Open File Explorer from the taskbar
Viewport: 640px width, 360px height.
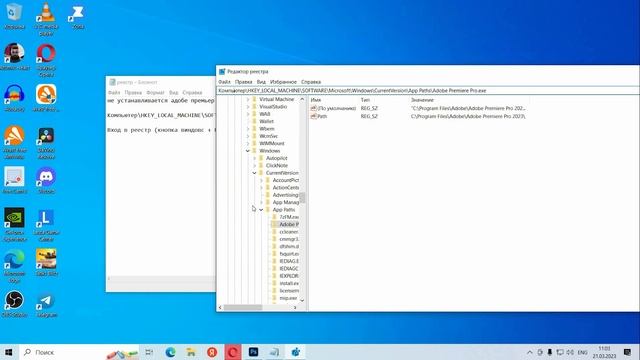click(191, 352)
